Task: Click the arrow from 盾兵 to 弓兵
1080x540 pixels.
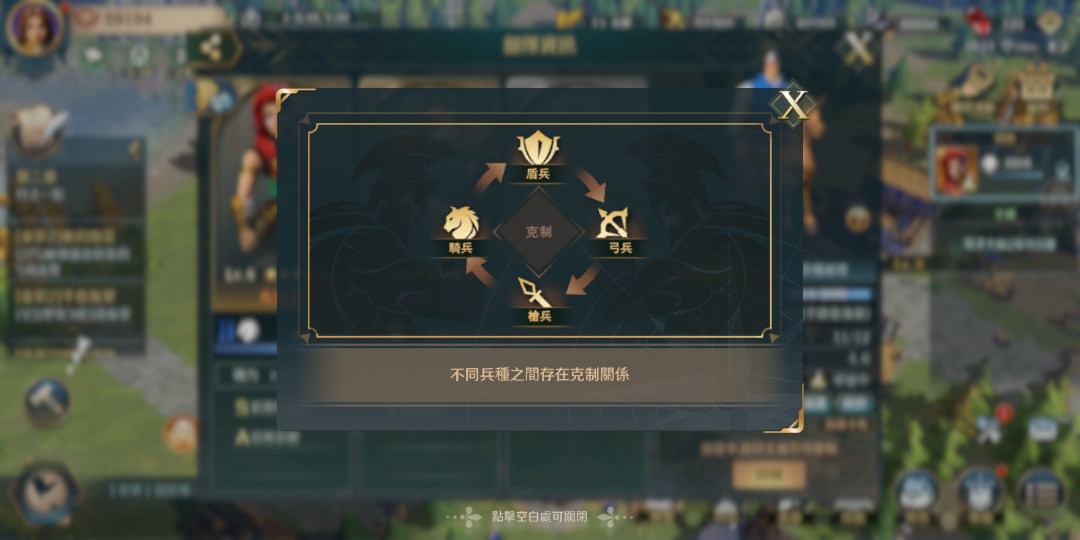Action: (x=590, y=184)
